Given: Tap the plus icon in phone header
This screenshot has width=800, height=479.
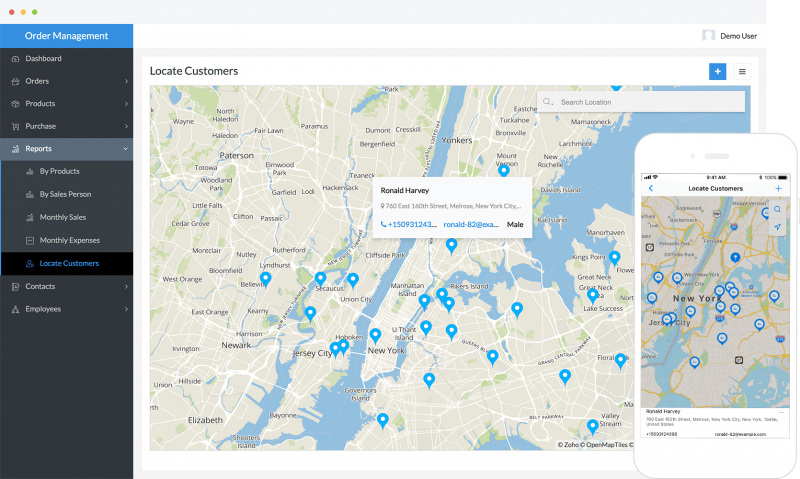Looking at the screenshot, I should pyautogui.click(x=778, y=188).
